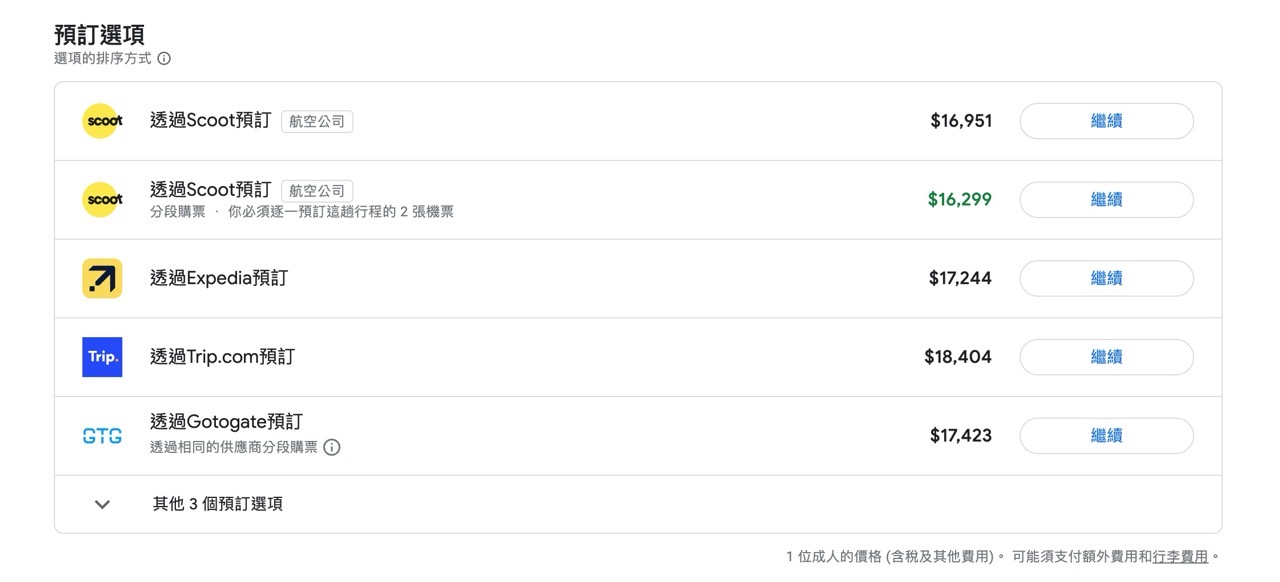The width and height of the screenshot is (1280, 582).
Task: Open the info icon beside 選項的排序方式
Action: tap(163, 58)
